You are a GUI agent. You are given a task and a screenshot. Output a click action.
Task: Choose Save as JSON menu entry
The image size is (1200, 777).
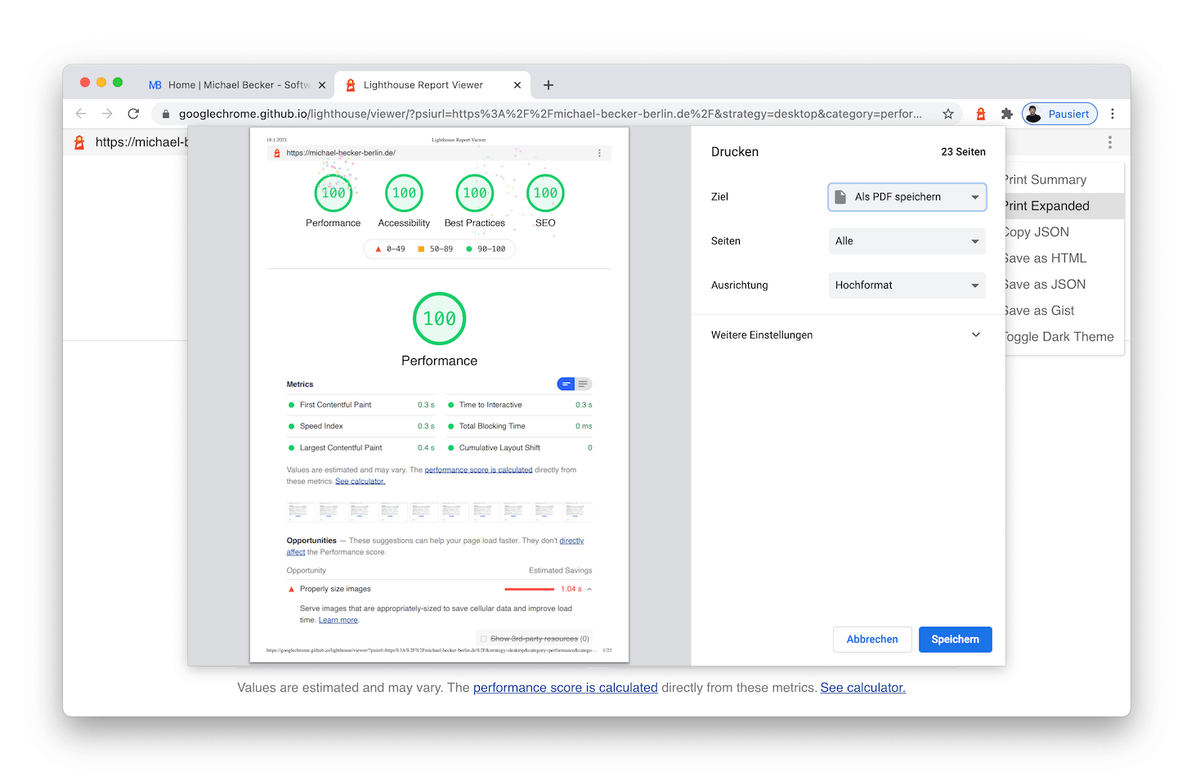pos(1064,284)
